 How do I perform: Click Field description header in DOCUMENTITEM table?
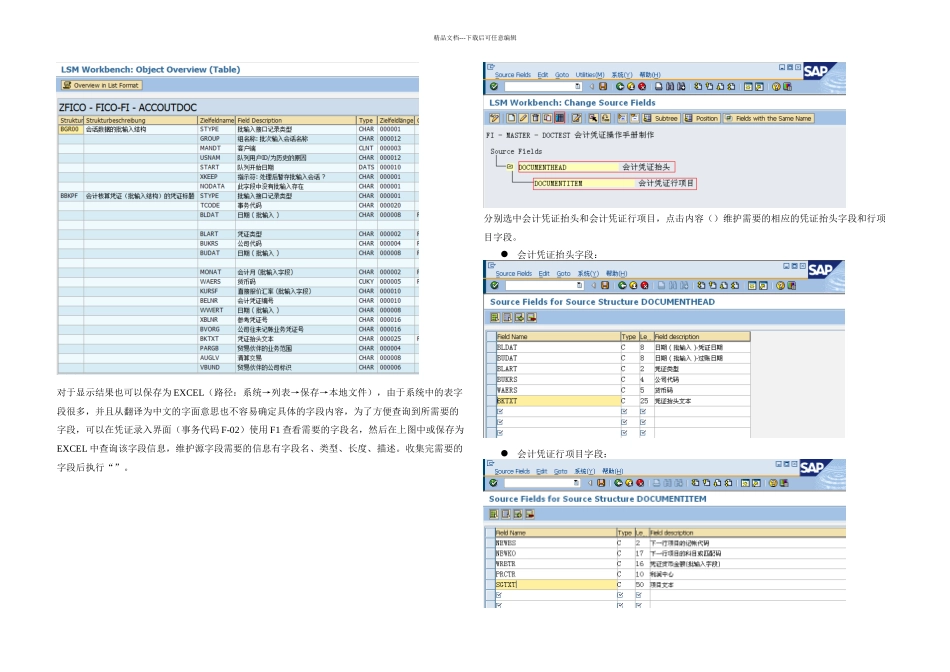pyautogui.click(x=746, y=533)
